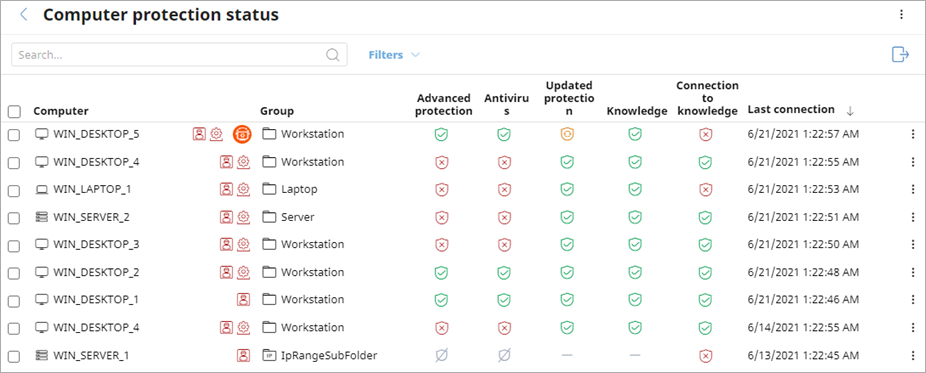This screenshot has height=373, width=926.
Task: Open the row menu for WIN_DESKTOP_2
Action: (912, 272)
